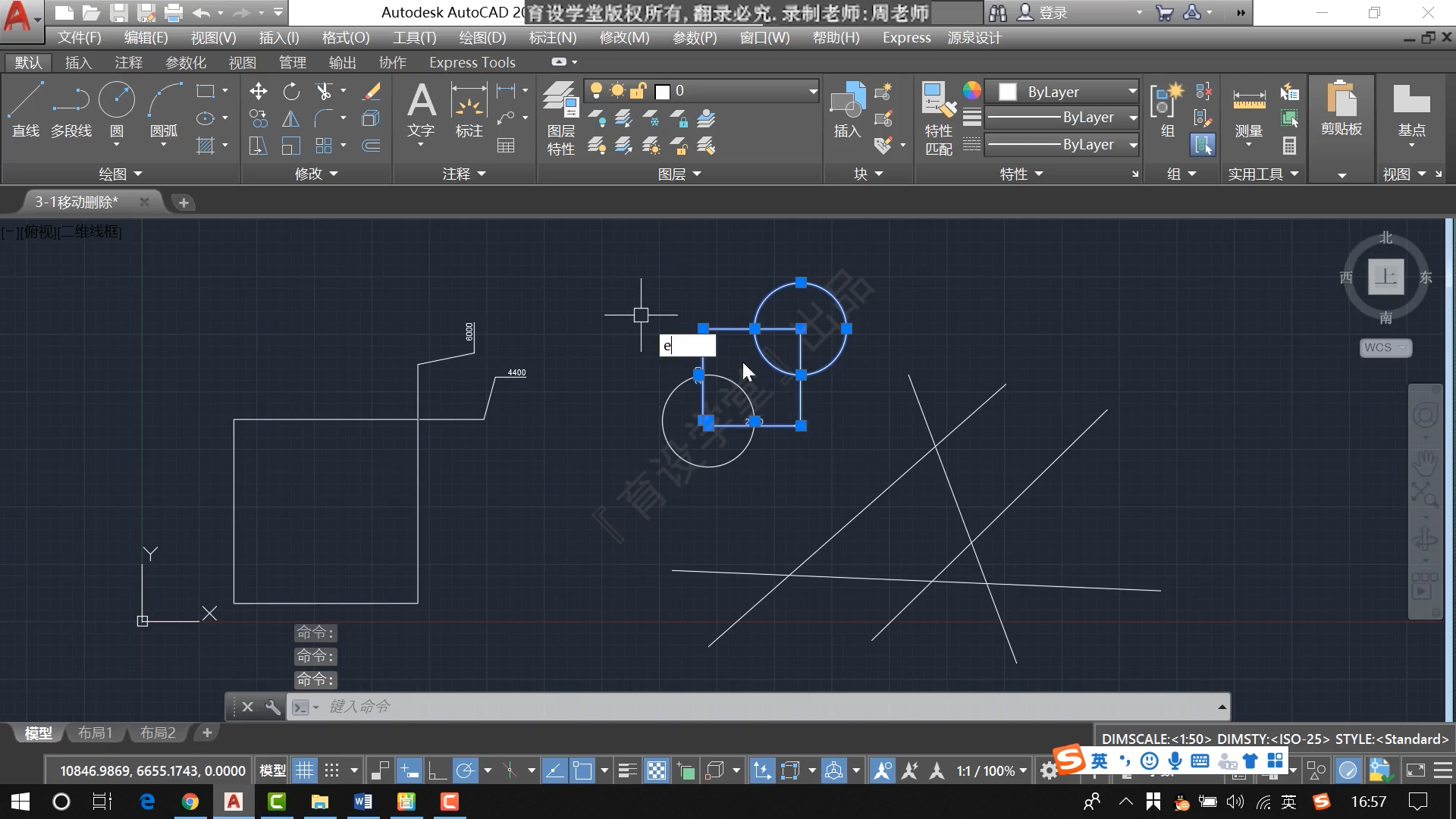Image resolution: width=1456 pixels, height=819 pixels.
Task: Click the white ByLayer color swatch
Action: pos(1008,92)
